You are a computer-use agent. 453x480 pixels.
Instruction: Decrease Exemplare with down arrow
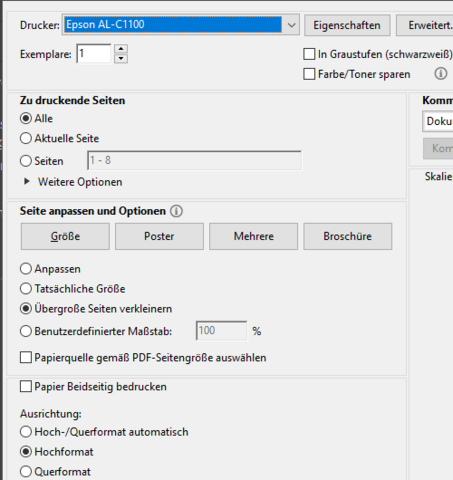(121, 58)
